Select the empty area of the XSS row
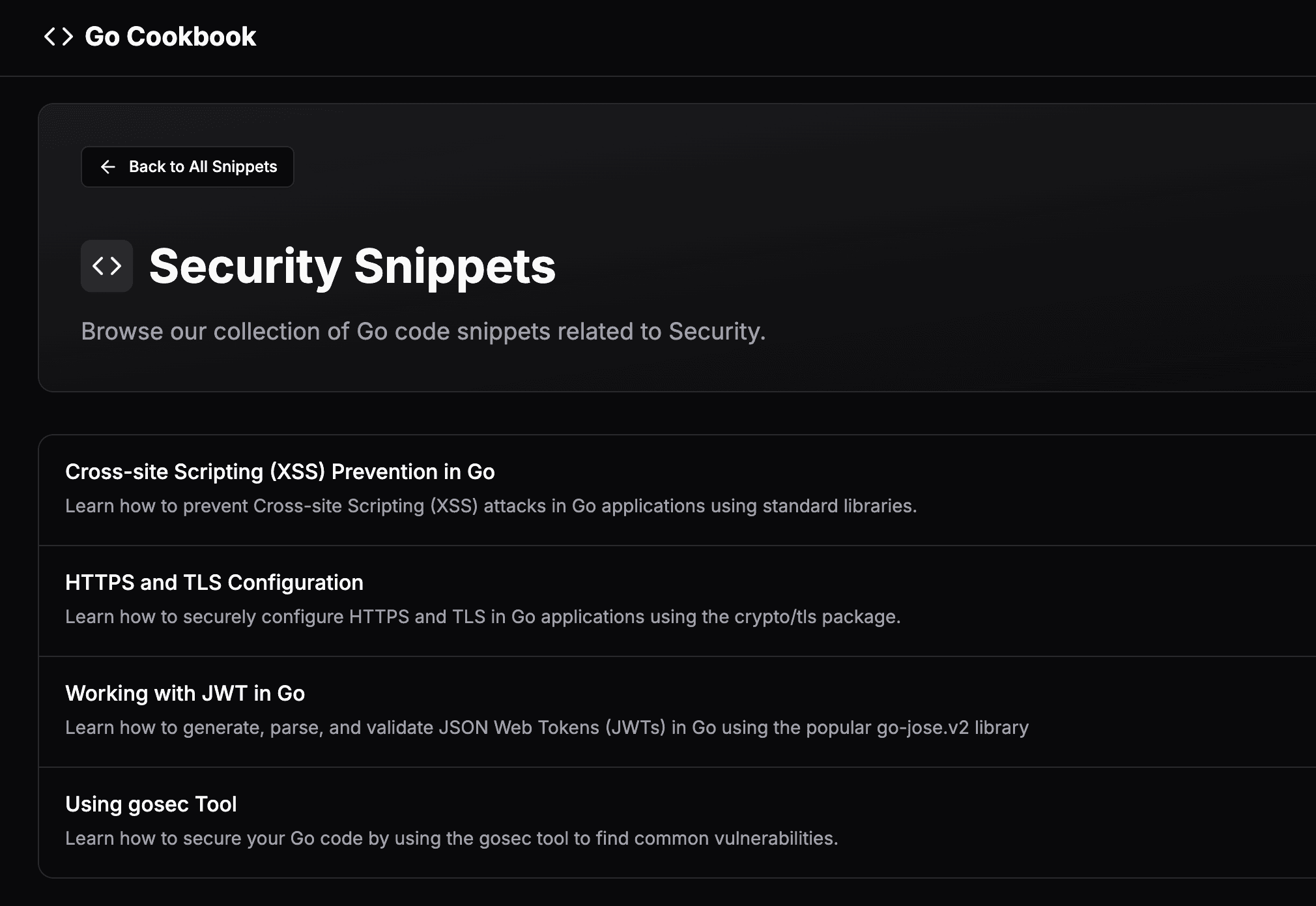The height and width of the screenshot is (906, 1316). tap(1140, 490)
